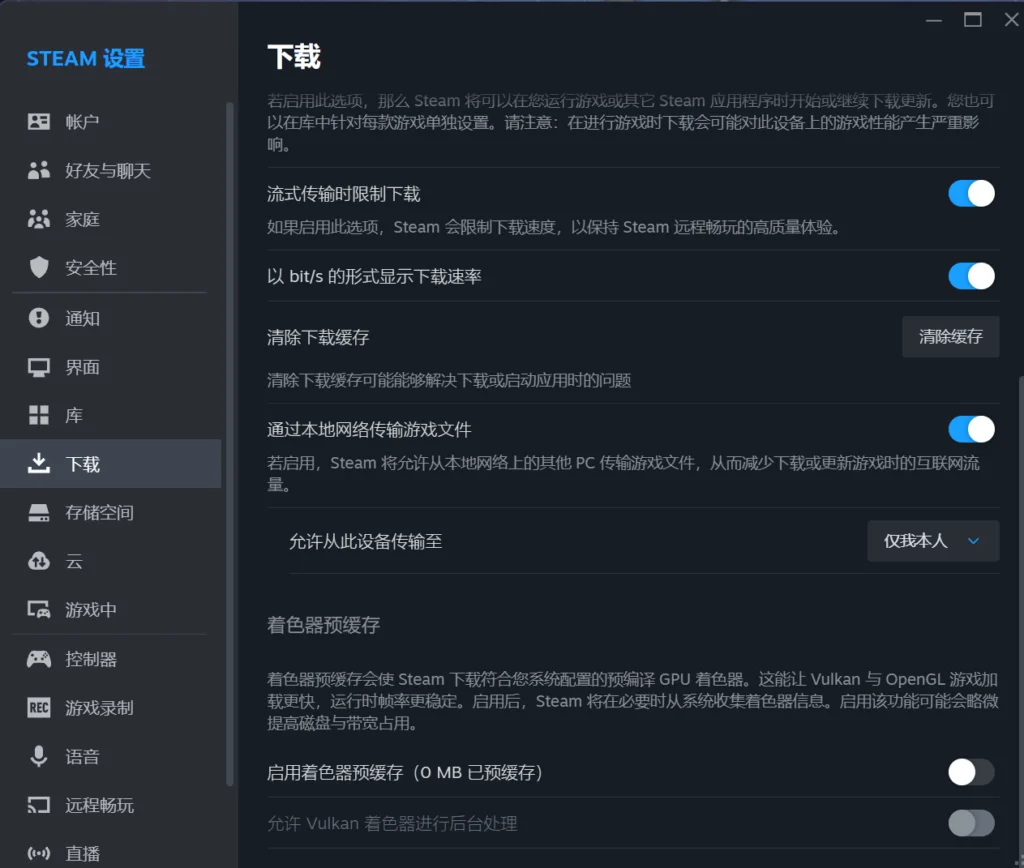Click the 下载 page heading
This screenshot has height=868, width=1024.
pyautogui.click(x=294, y=57)
